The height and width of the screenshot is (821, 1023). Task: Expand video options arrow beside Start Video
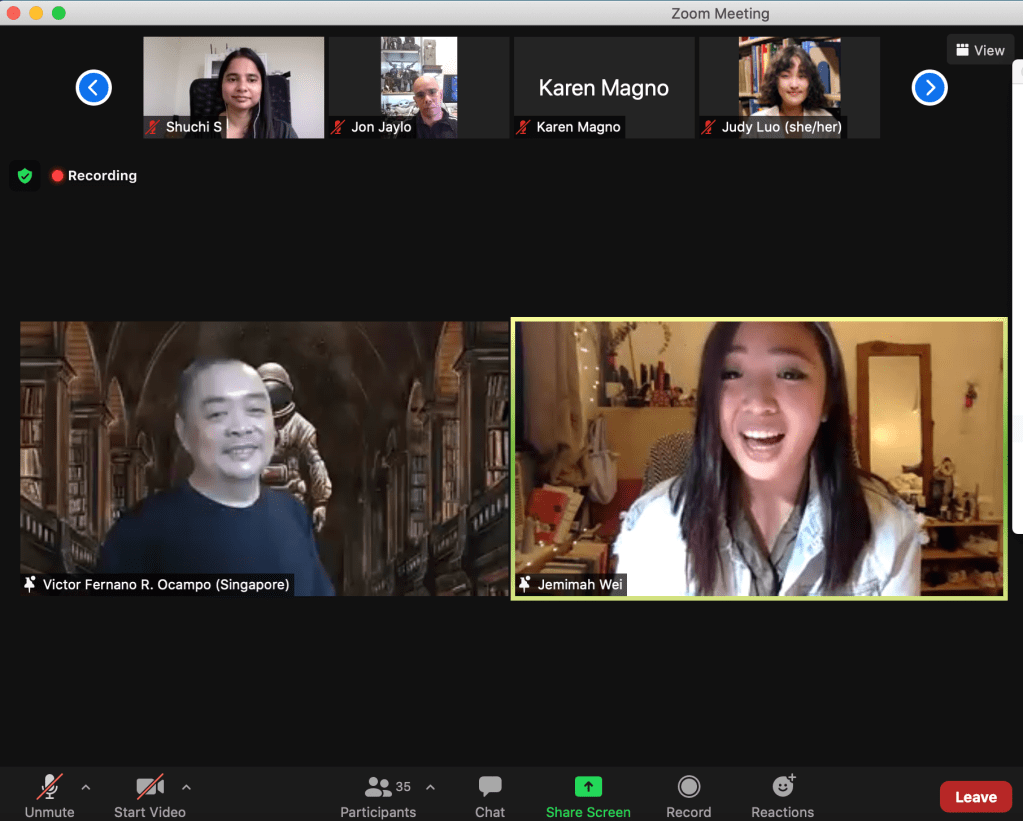tap(186, 787)
